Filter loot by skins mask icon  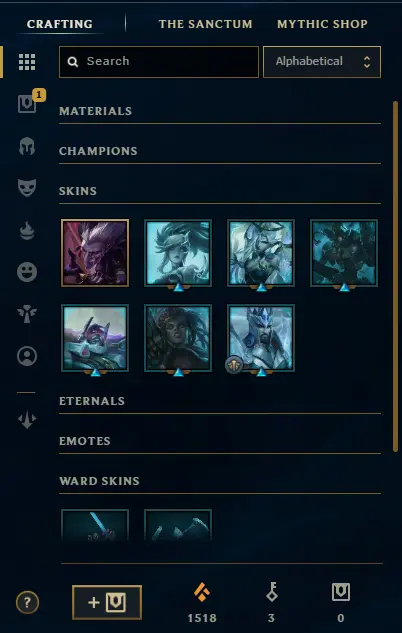(27, 188)
